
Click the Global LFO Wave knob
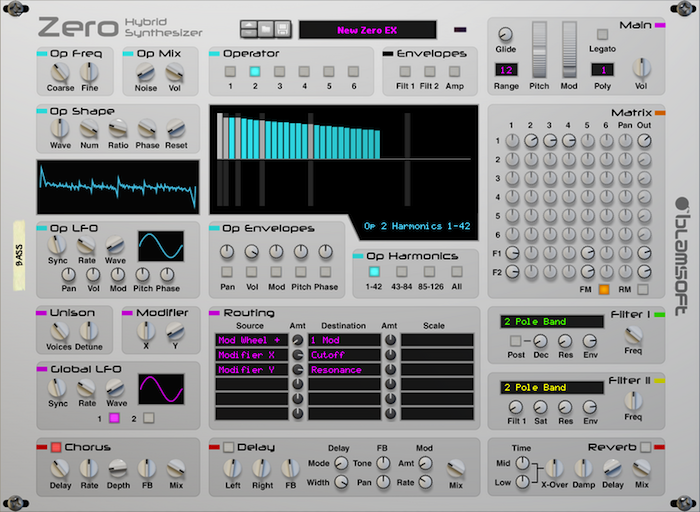(115, 388)
